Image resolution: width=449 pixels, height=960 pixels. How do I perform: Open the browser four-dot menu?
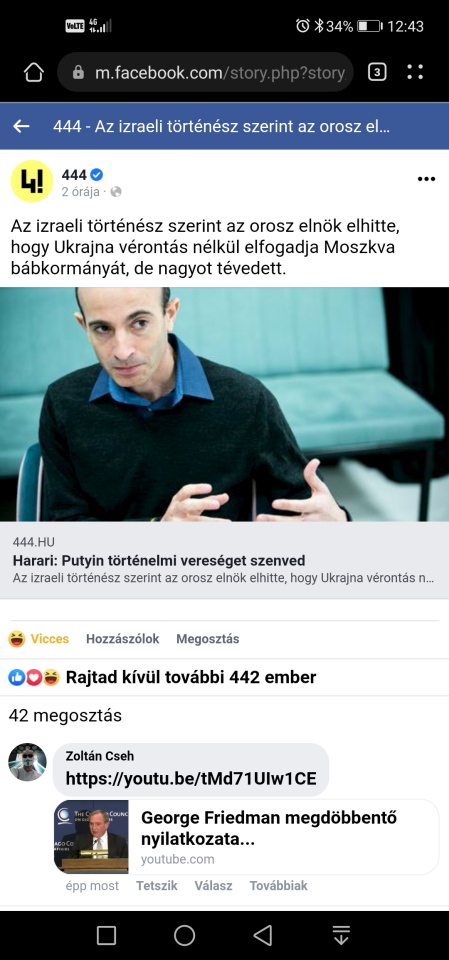[x=415, y=72]
